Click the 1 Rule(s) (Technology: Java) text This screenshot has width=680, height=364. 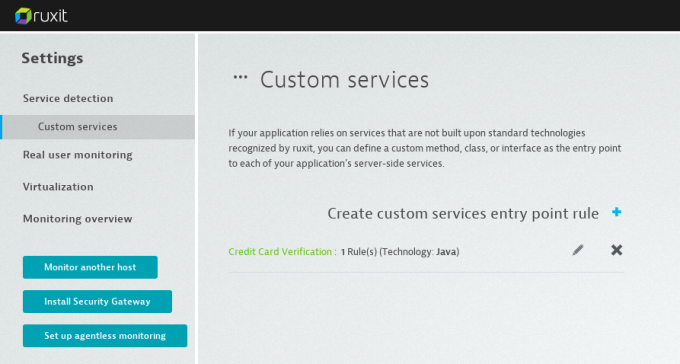[x=400, y=252]
